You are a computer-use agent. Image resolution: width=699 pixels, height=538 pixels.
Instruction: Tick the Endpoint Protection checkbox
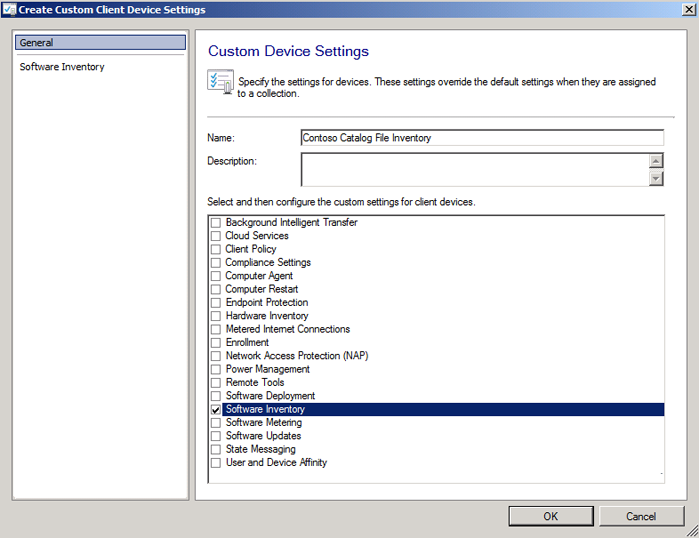(x=215, y=303)
